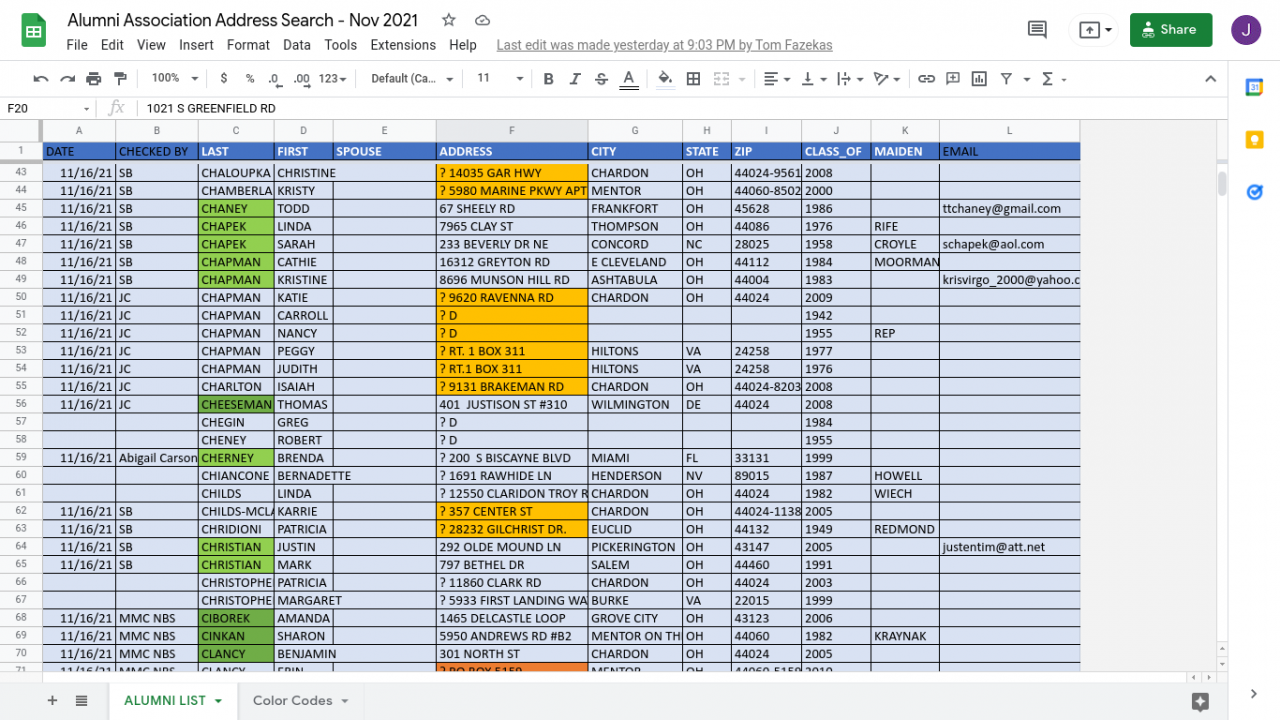Click the Name box showing F20

[49, 108]
